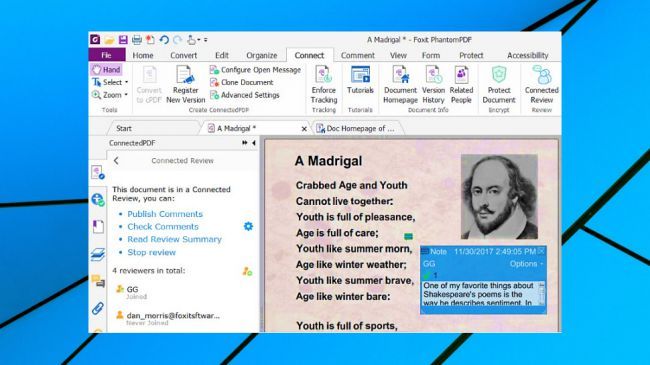Click into the note comment text box
650x365 pixels.
click(x=480, y=294)
